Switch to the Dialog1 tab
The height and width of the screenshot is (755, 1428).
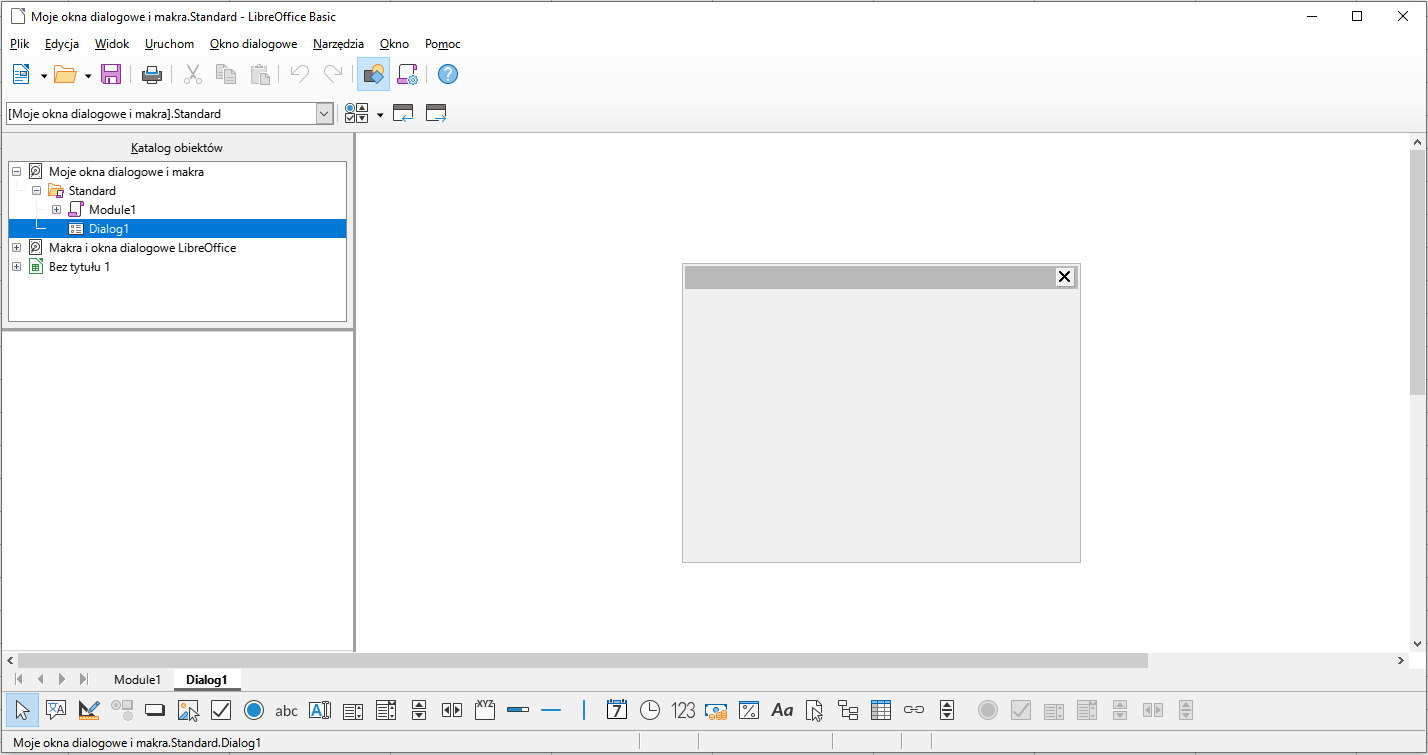[207, 680]
